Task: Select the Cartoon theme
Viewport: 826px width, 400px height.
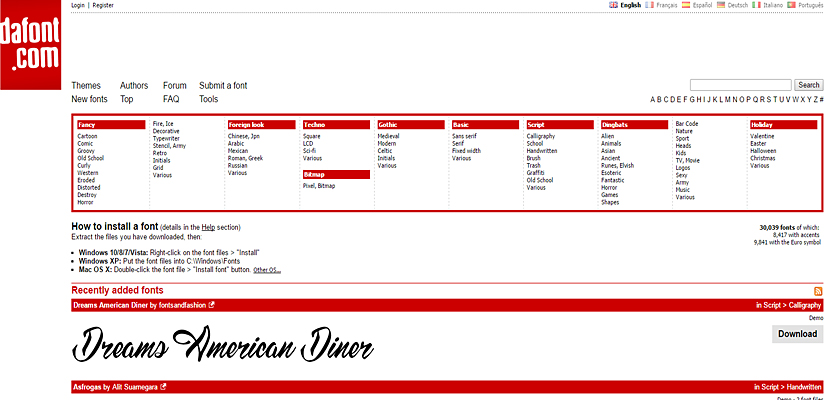Action: [x=87, y=136]
